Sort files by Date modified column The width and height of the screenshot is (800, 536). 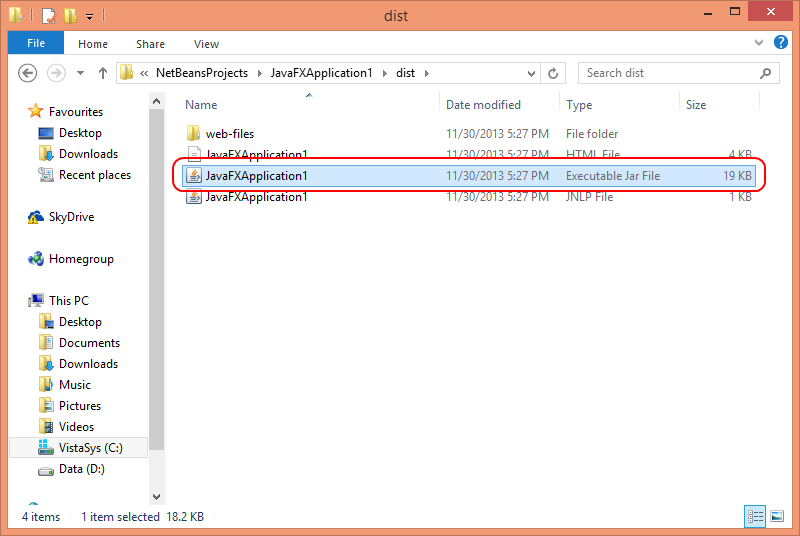click(483, 105)
